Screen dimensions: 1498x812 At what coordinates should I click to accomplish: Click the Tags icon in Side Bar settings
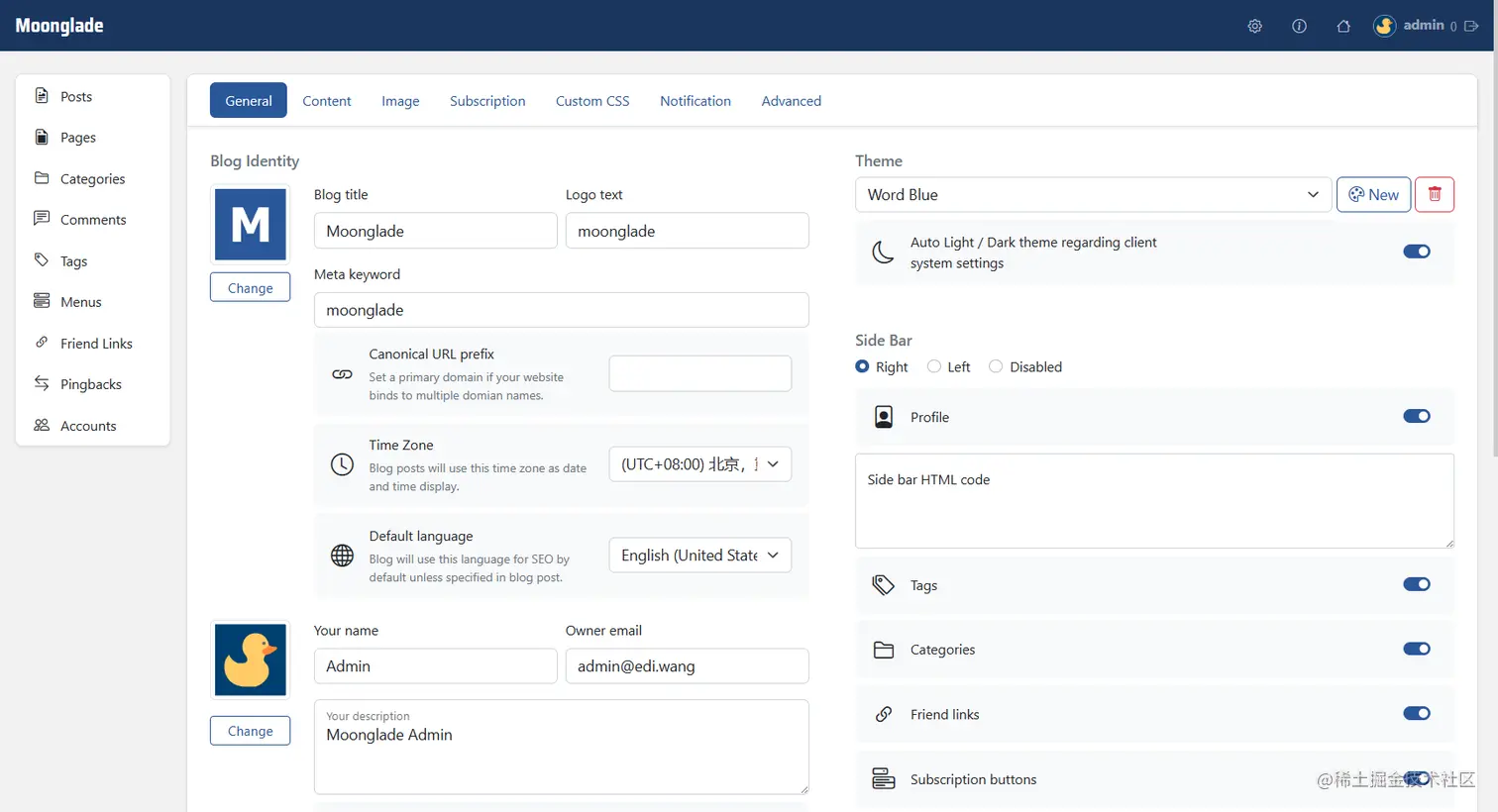click(883, 585)
